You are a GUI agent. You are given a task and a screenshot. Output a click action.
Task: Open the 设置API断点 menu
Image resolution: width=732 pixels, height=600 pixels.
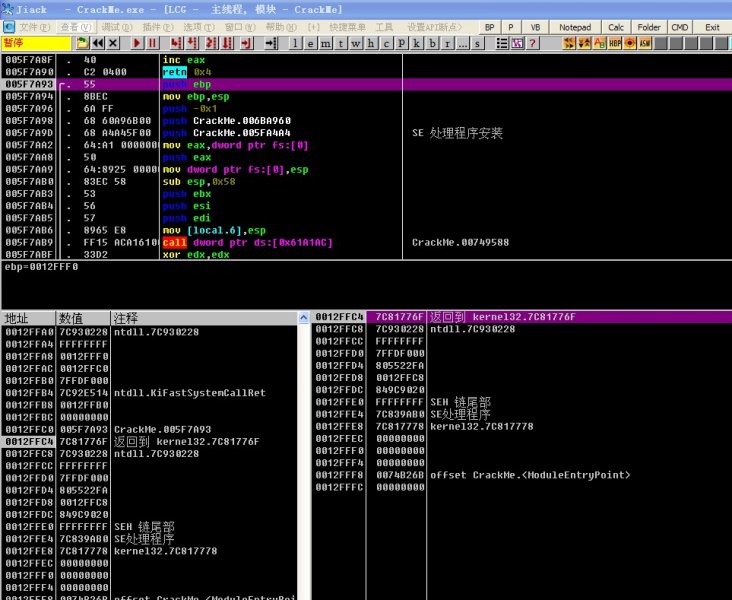pyautogui.click(x=434, y=27)
